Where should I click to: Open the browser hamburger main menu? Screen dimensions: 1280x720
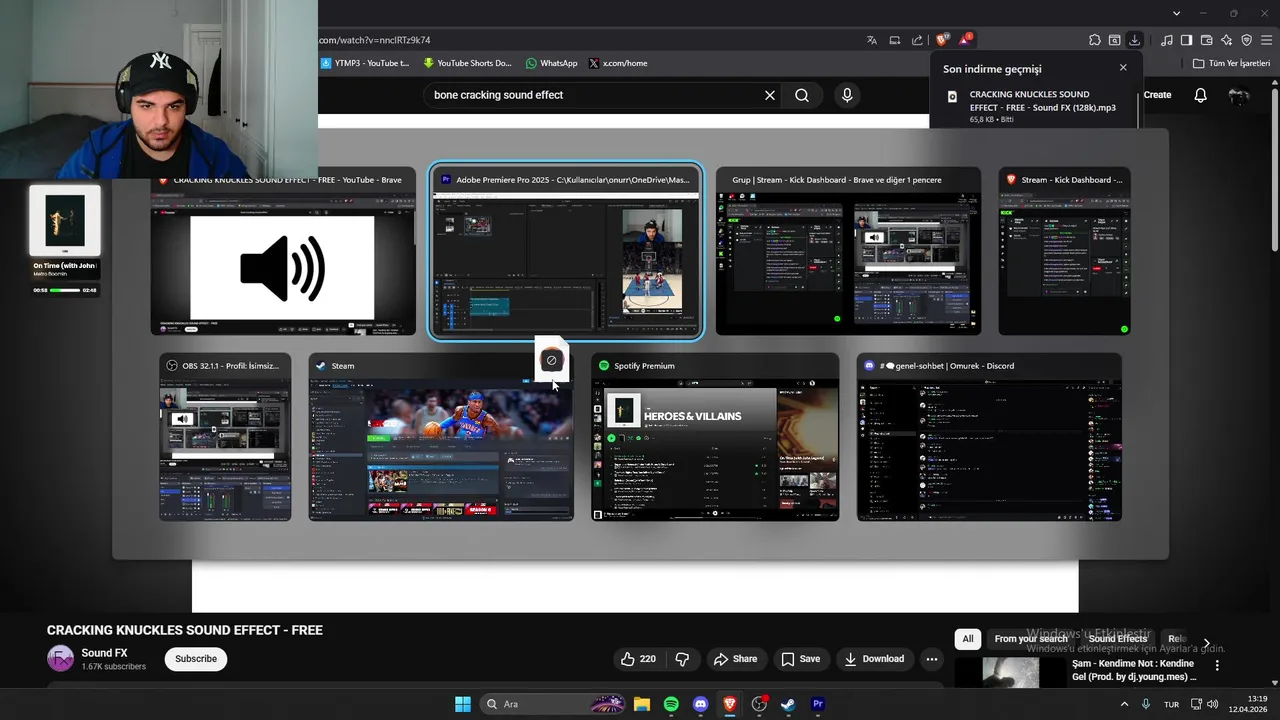1266,40
